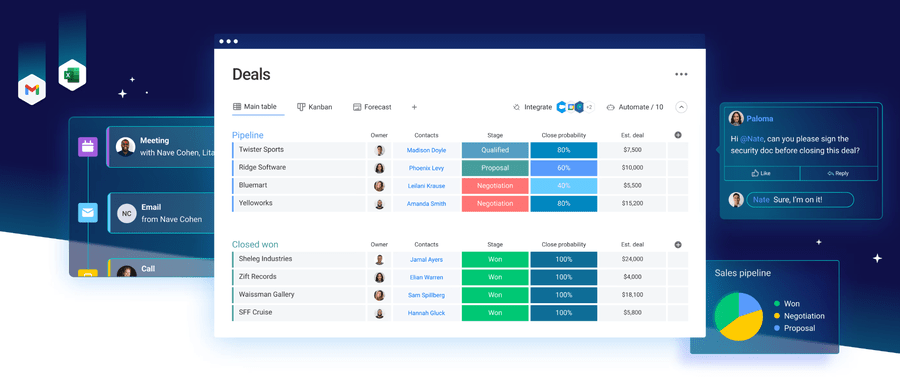
Task: Open Madison Doyle contact link
Action: point(426,150)
